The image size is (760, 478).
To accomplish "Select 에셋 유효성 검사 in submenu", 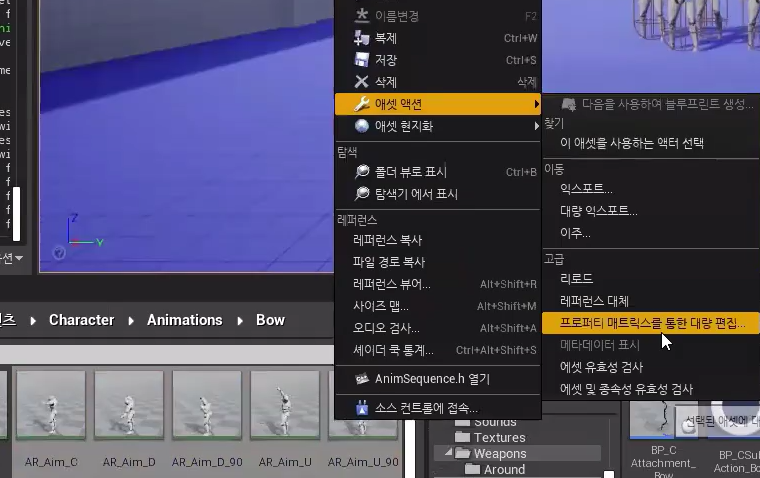I will (651, 367).
